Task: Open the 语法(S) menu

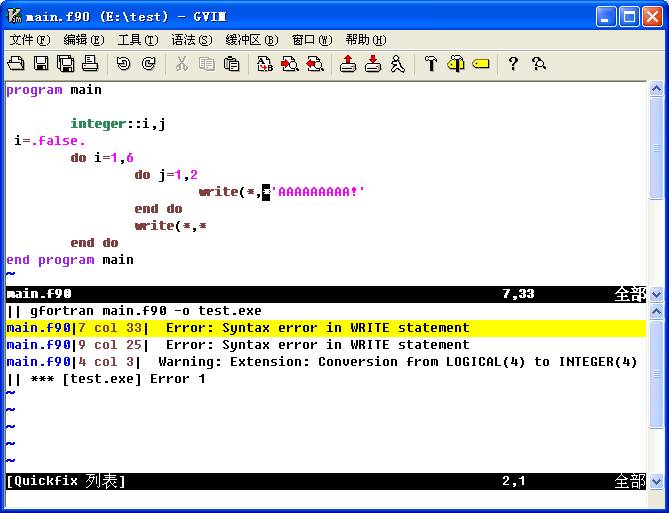Action: (x=192, y=40)
